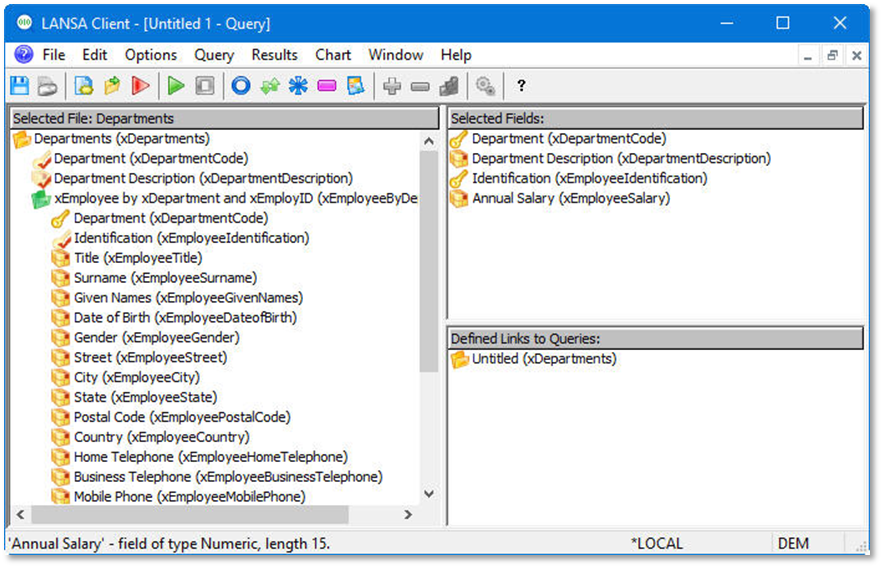The height and width of the screenshot is (567, 882).
Task: Click the box icon beside Annual Salary
Action: pyautogui.click(x=459, y=199)
